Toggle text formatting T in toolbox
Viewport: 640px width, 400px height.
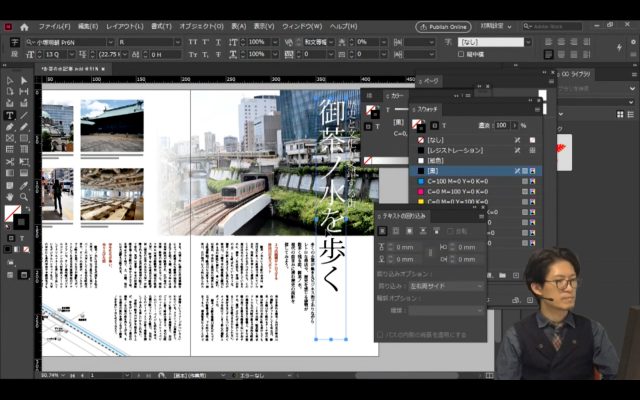point(22,238)
